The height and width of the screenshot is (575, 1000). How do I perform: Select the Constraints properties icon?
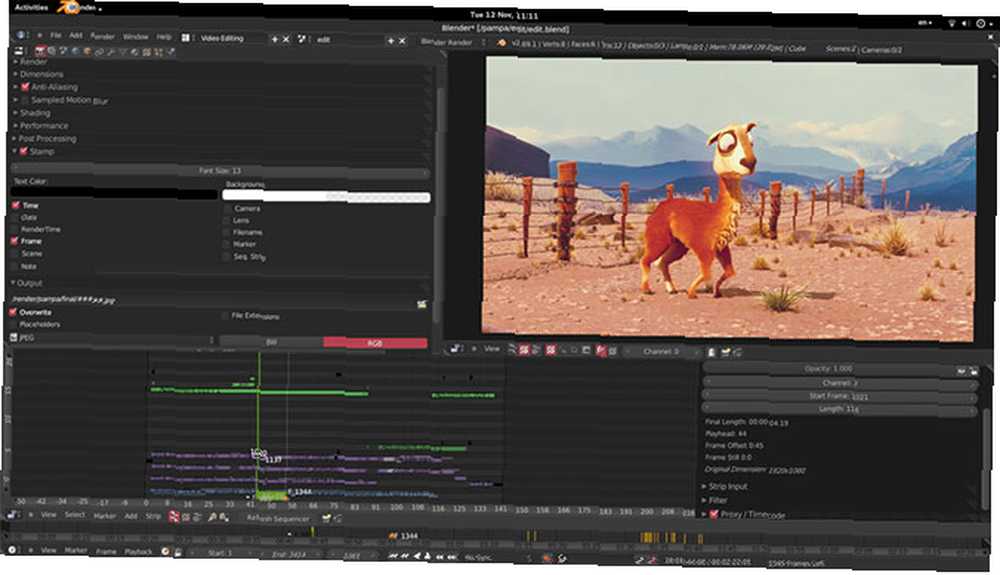(99, 52)
